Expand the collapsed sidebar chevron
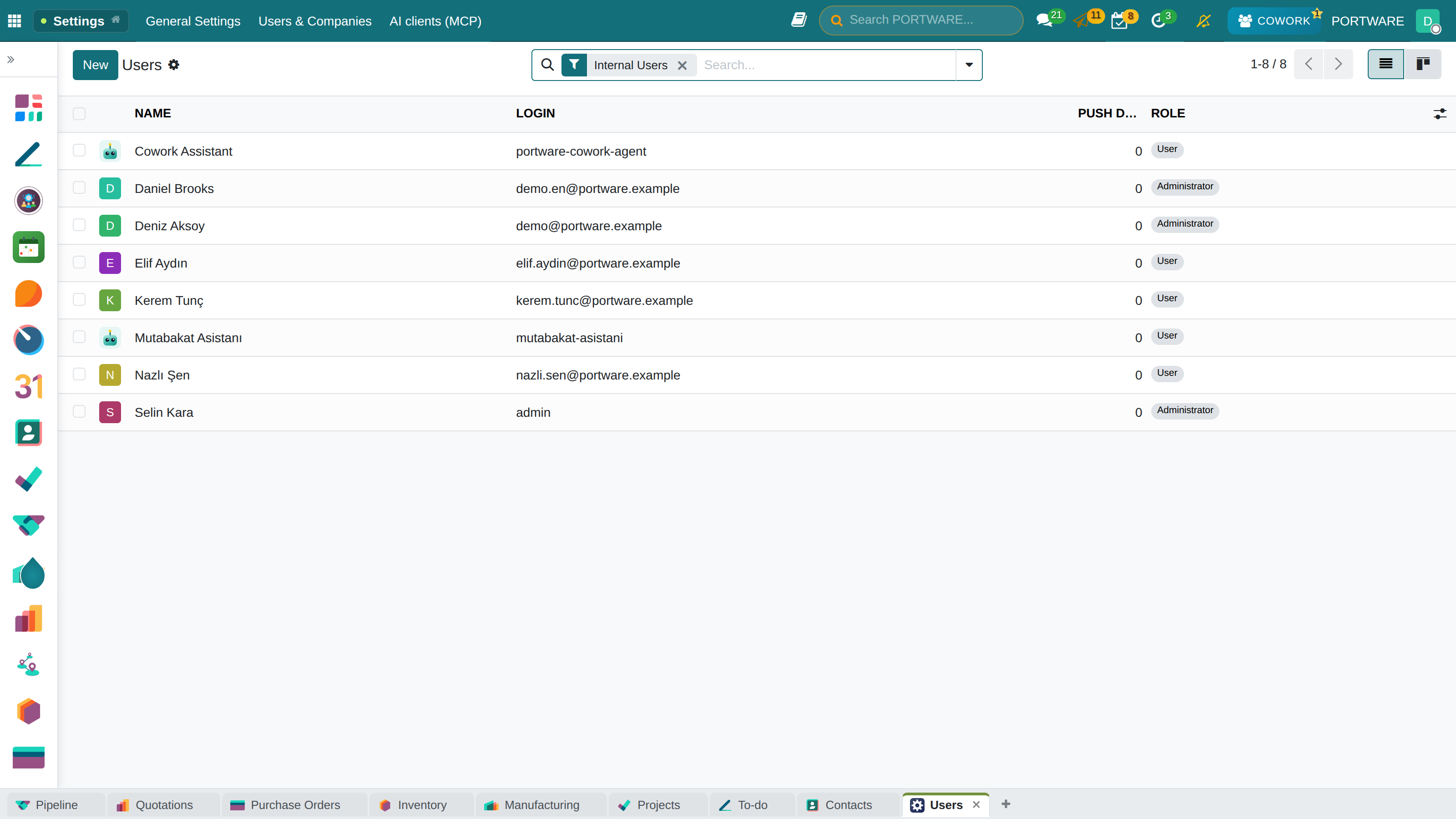 pyautogui.click(x=11, y=59)
